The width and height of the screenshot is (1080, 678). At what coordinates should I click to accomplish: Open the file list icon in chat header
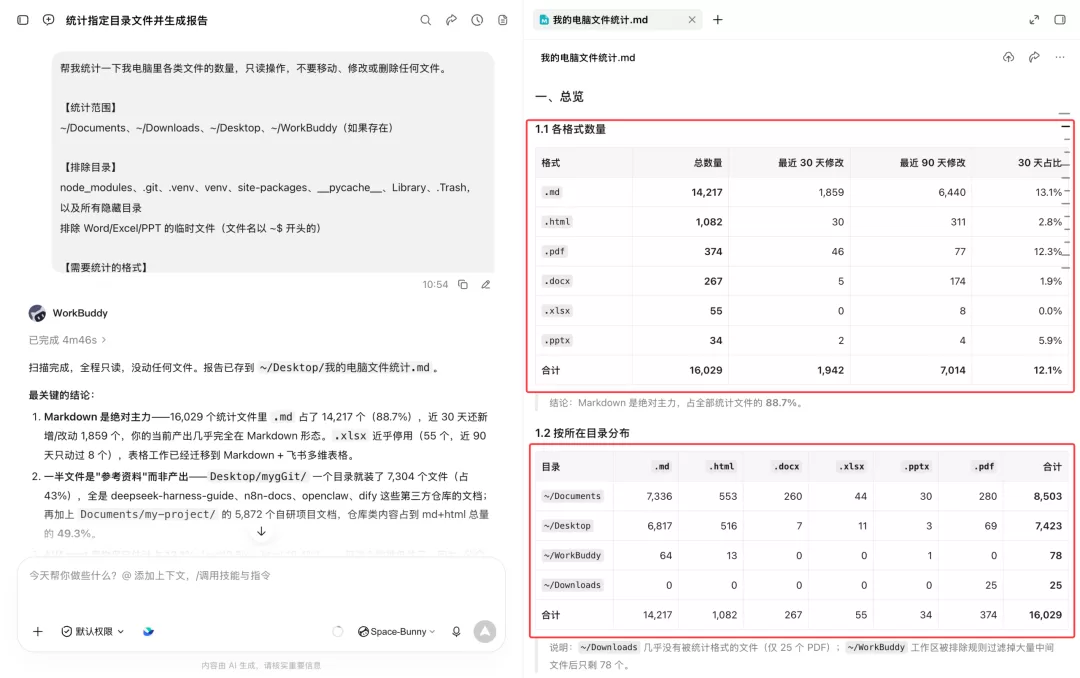click(x=503, y=20)
